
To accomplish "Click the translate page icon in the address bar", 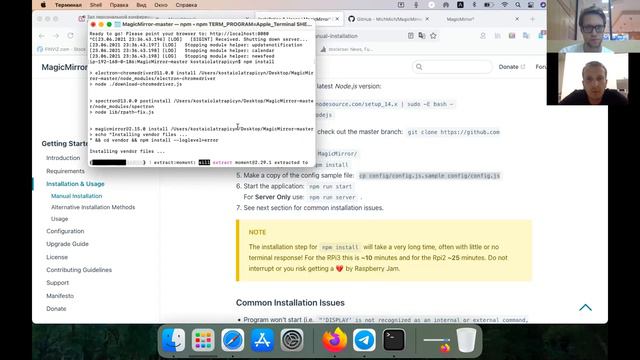I will (x=422, y=36).
